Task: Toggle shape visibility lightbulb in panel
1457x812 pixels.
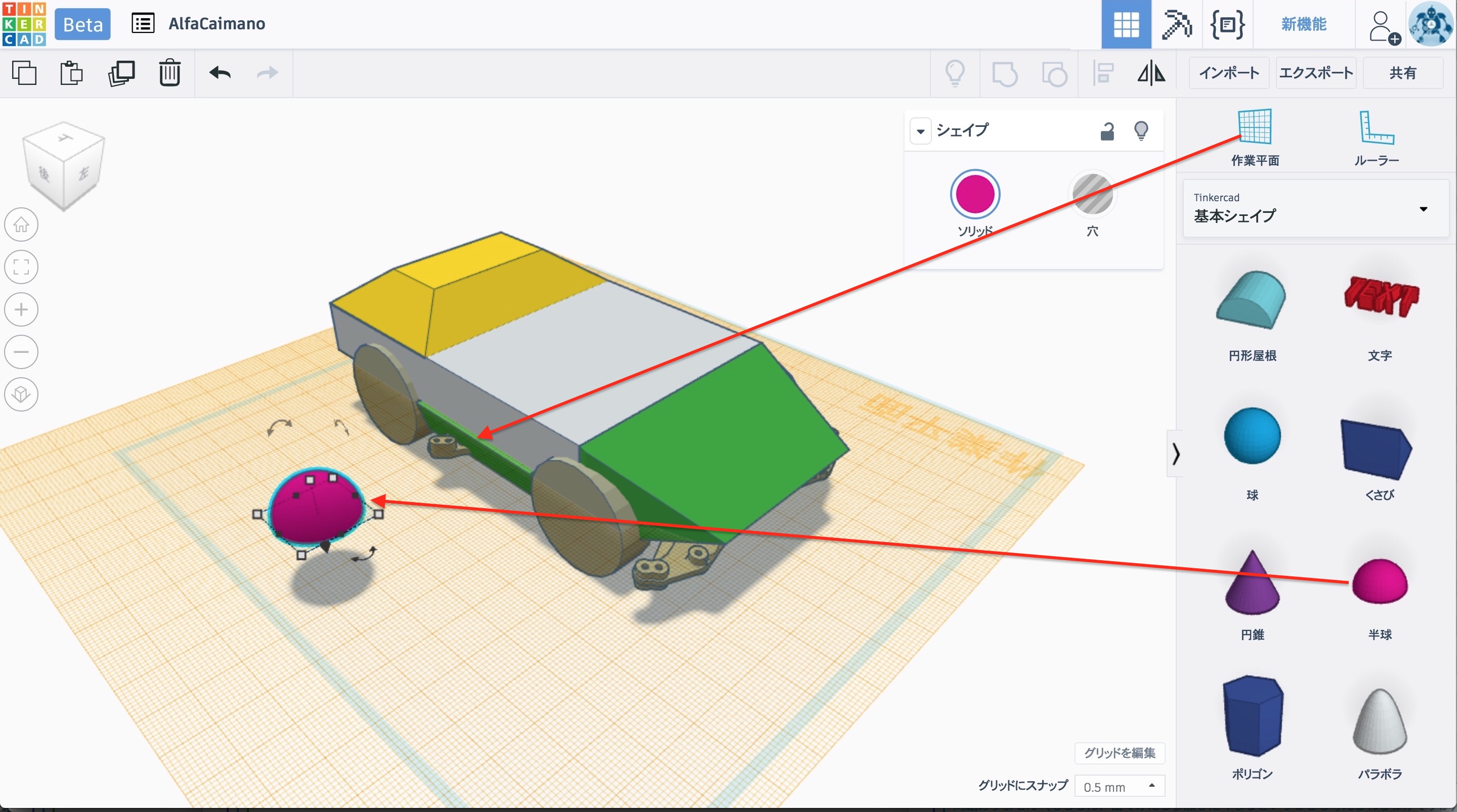Action: tap(1141, 131)
